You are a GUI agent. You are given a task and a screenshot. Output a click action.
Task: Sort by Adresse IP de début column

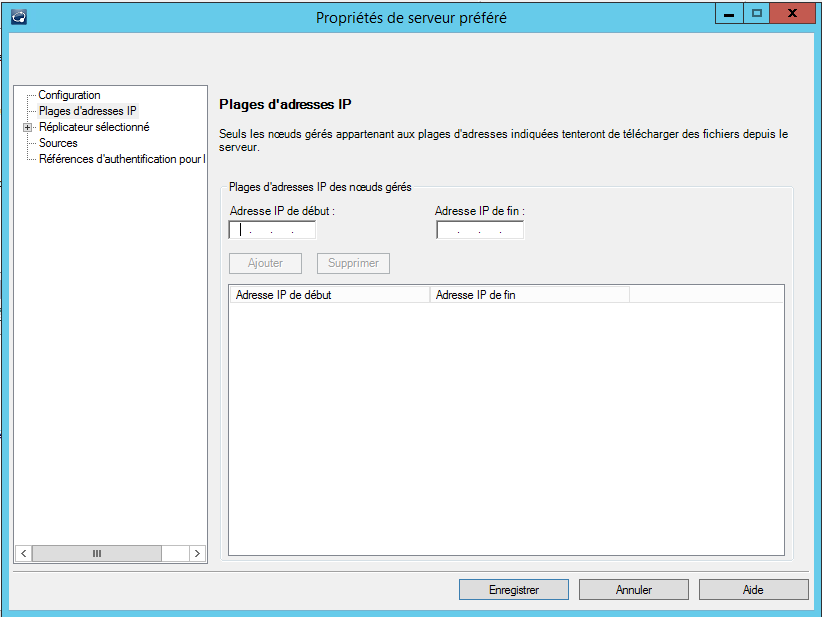pyautogui.click(x=329, y=295)
